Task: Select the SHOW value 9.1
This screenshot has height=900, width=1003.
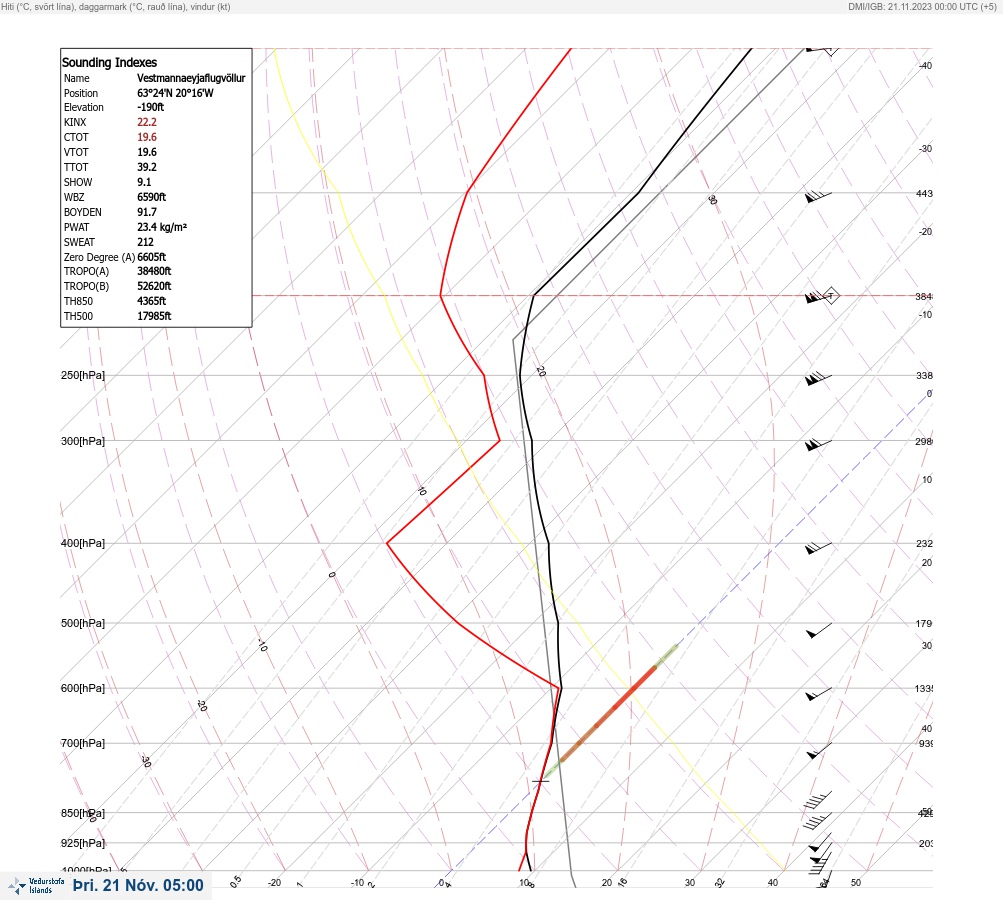Action: tap(145, 182)
